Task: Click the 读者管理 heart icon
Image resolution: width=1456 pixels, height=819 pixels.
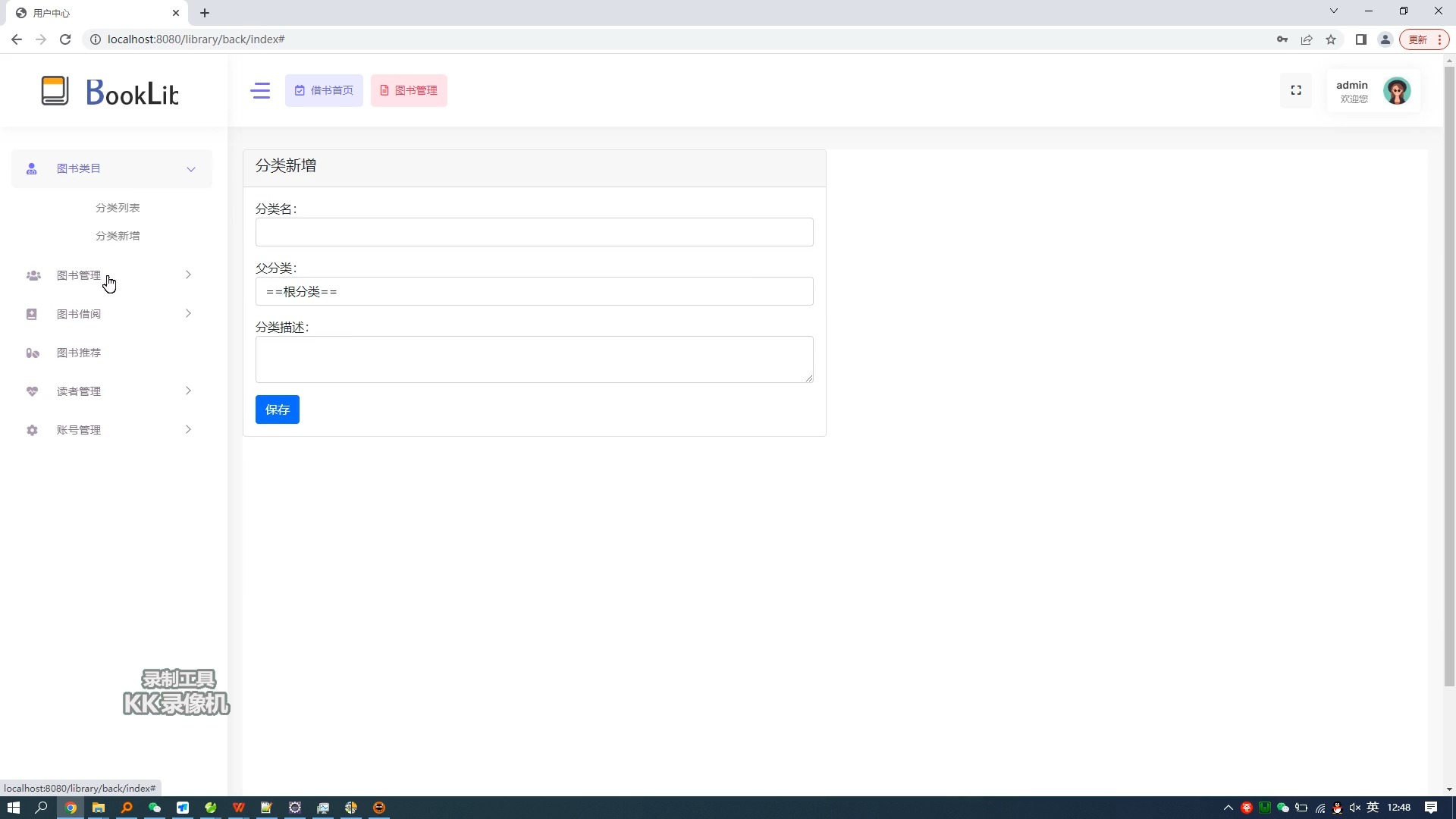Action: click(32, 392)
